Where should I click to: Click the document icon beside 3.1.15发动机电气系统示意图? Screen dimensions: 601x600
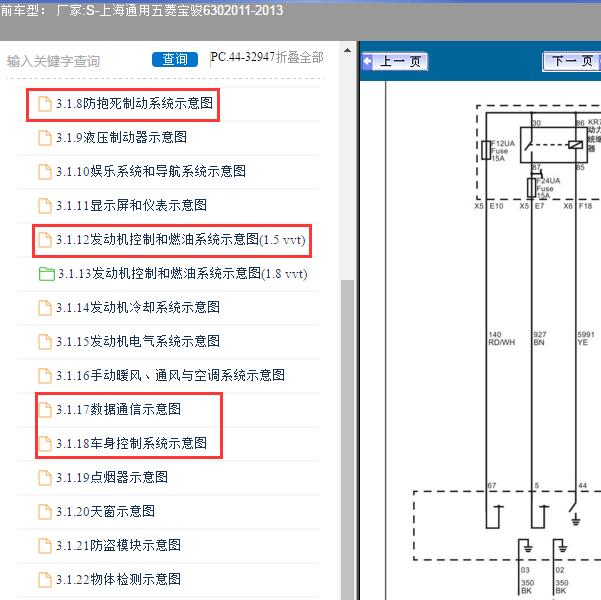pyautogui.click(x=45, y=342)
